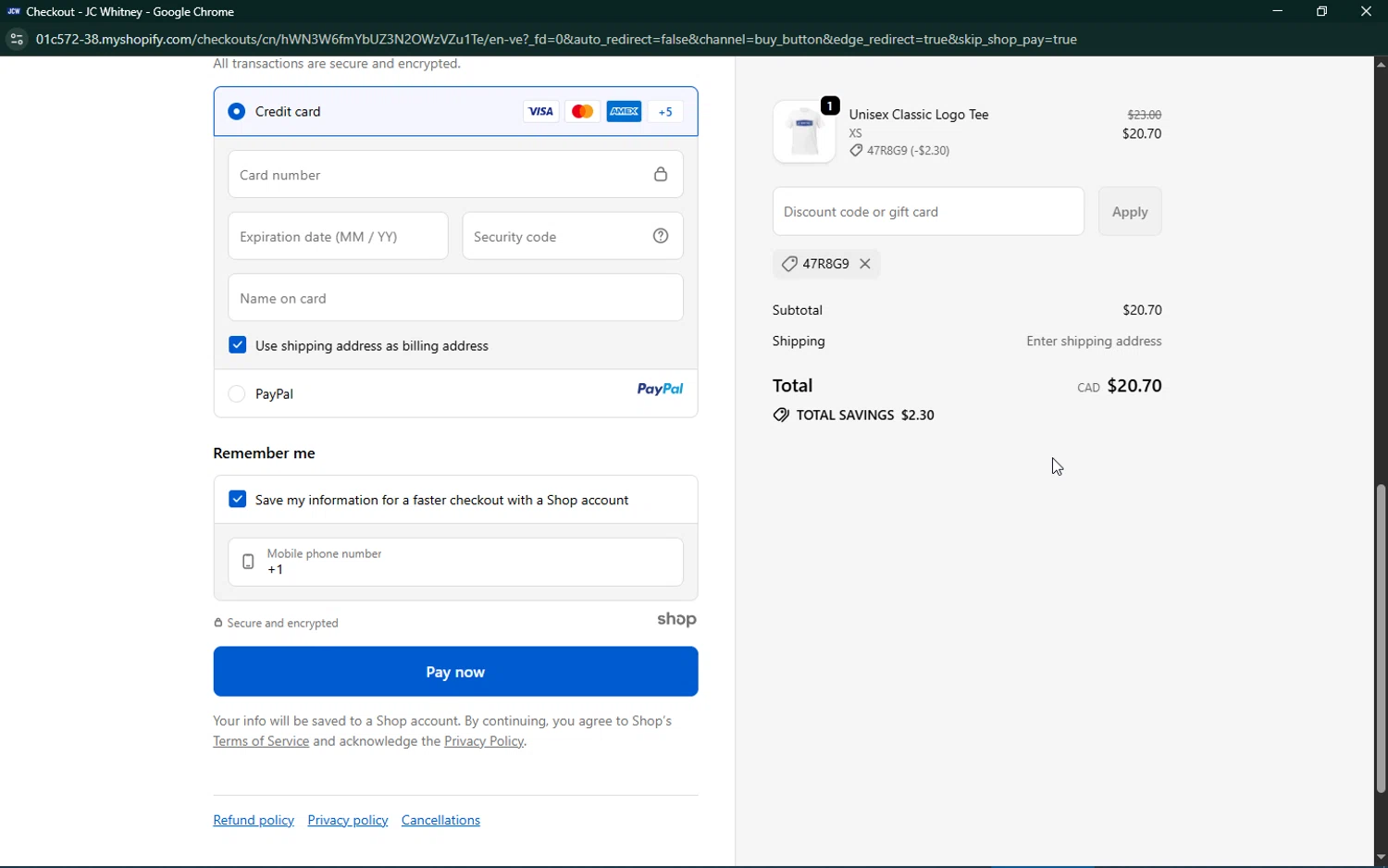Click the CAD $20.70 total amount
Screen dimensions: 1388x868
[1120, 386]
